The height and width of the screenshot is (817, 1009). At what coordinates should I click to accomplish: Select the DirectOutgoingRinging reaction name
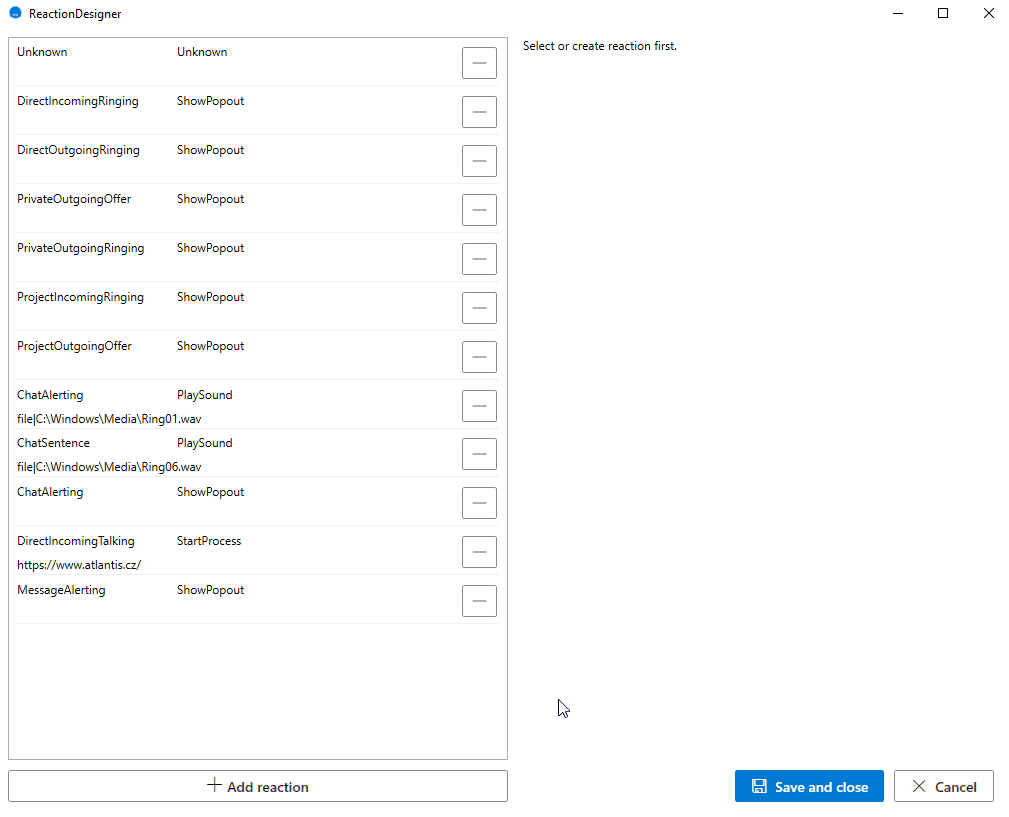pyautogui.click(x=79, y=150)
